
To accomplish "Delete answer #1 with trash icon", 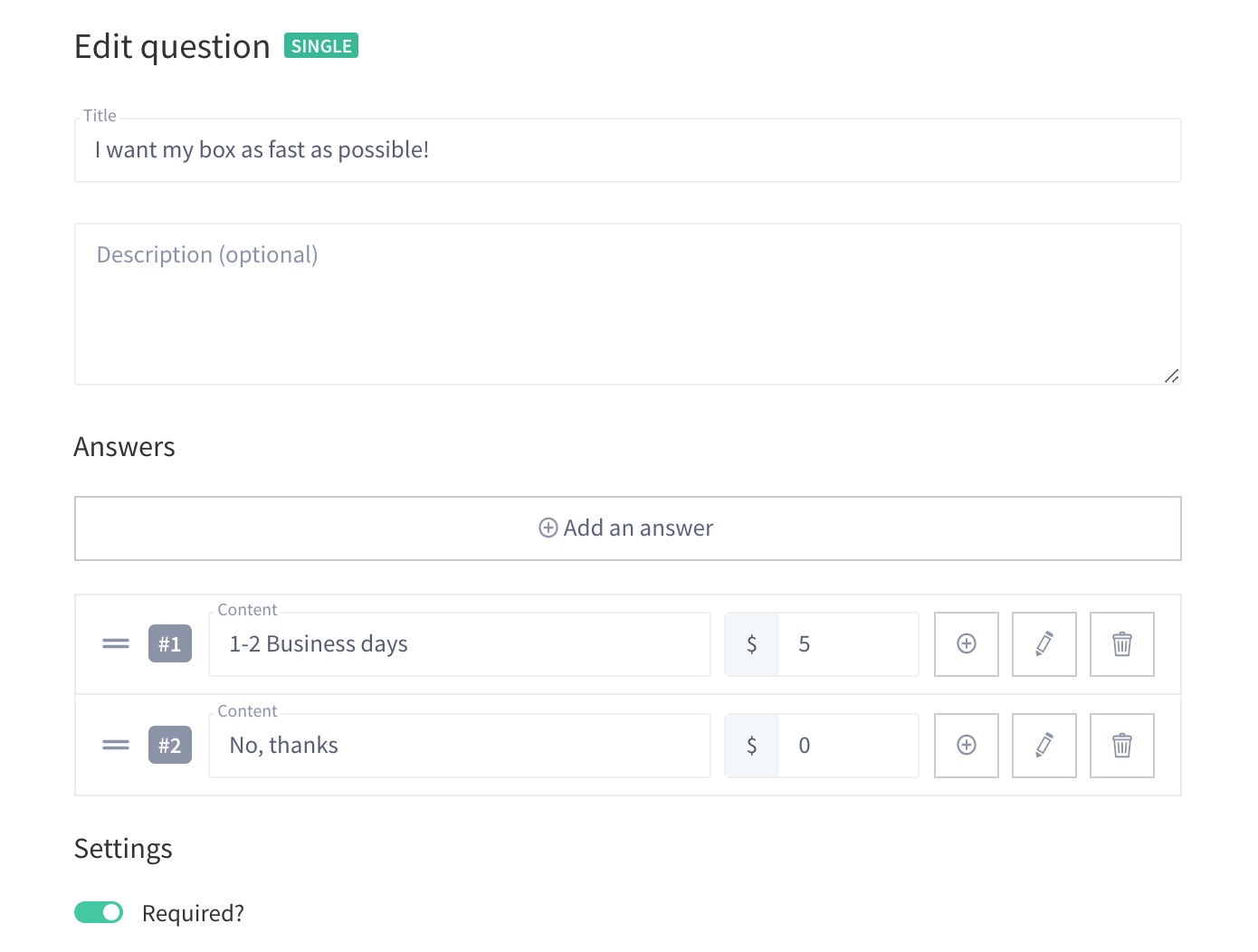I will tap(1122, 644).
